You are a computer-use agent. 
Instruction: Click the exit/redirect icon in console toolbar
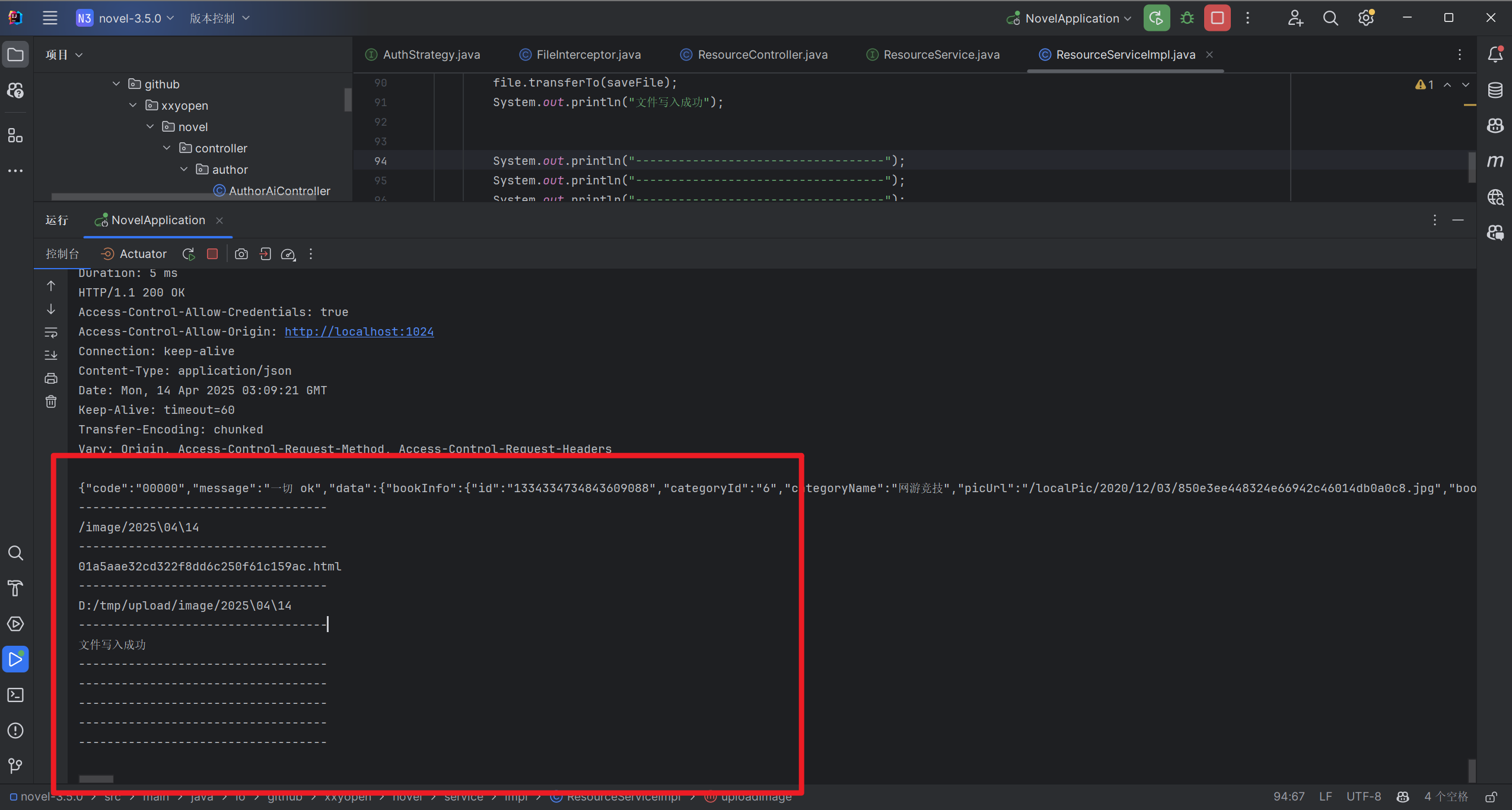coord(265,254)
